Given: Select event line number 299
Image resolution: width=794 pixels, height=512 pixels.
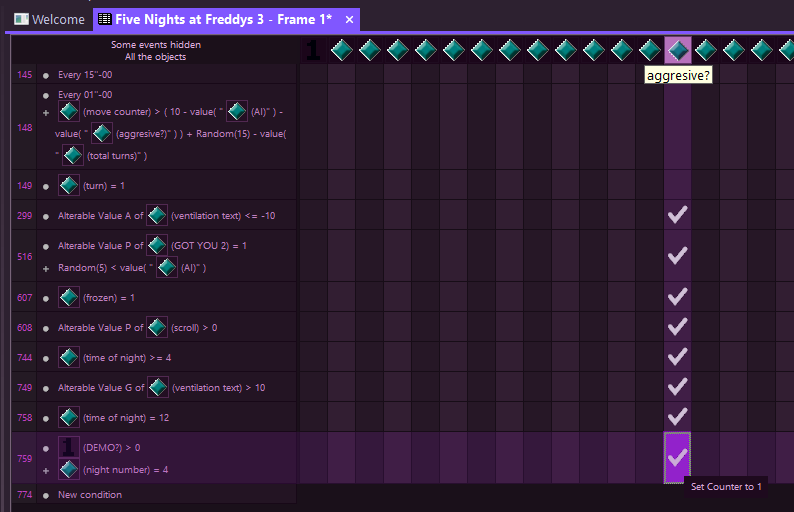Looking at the screenshot, I should click(x=24, y=215).
